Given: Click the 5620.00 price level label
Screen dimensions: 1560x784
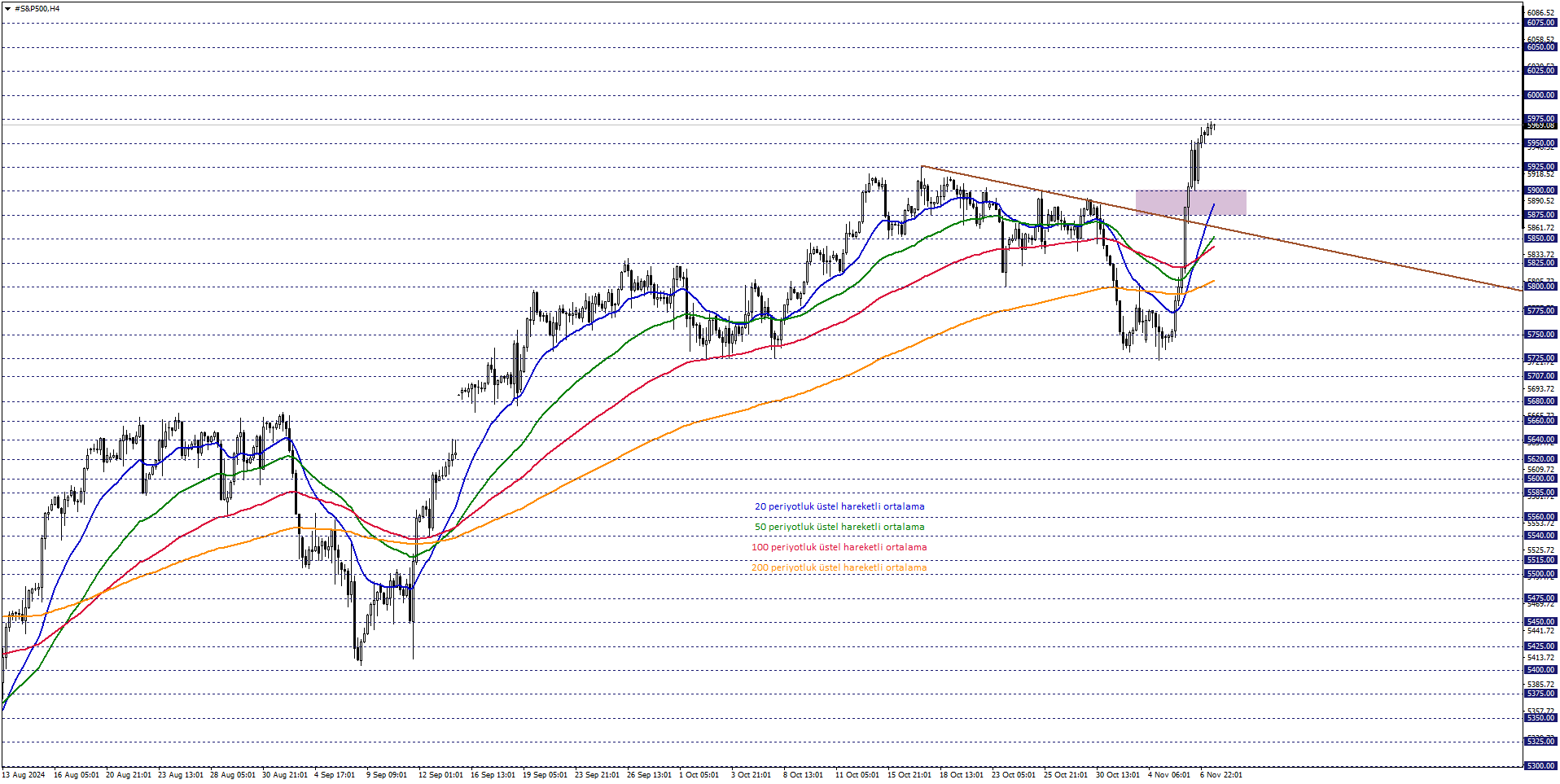Looking at the screenshot, I should pyautogui.click(x=1540, y=459).
